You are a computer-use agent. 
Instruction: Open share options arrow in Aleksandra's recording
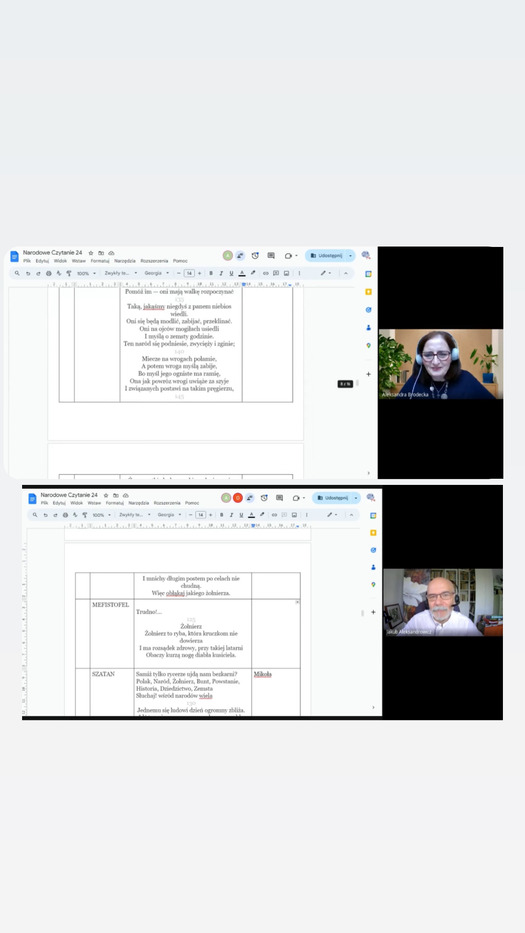click(350, 255)
